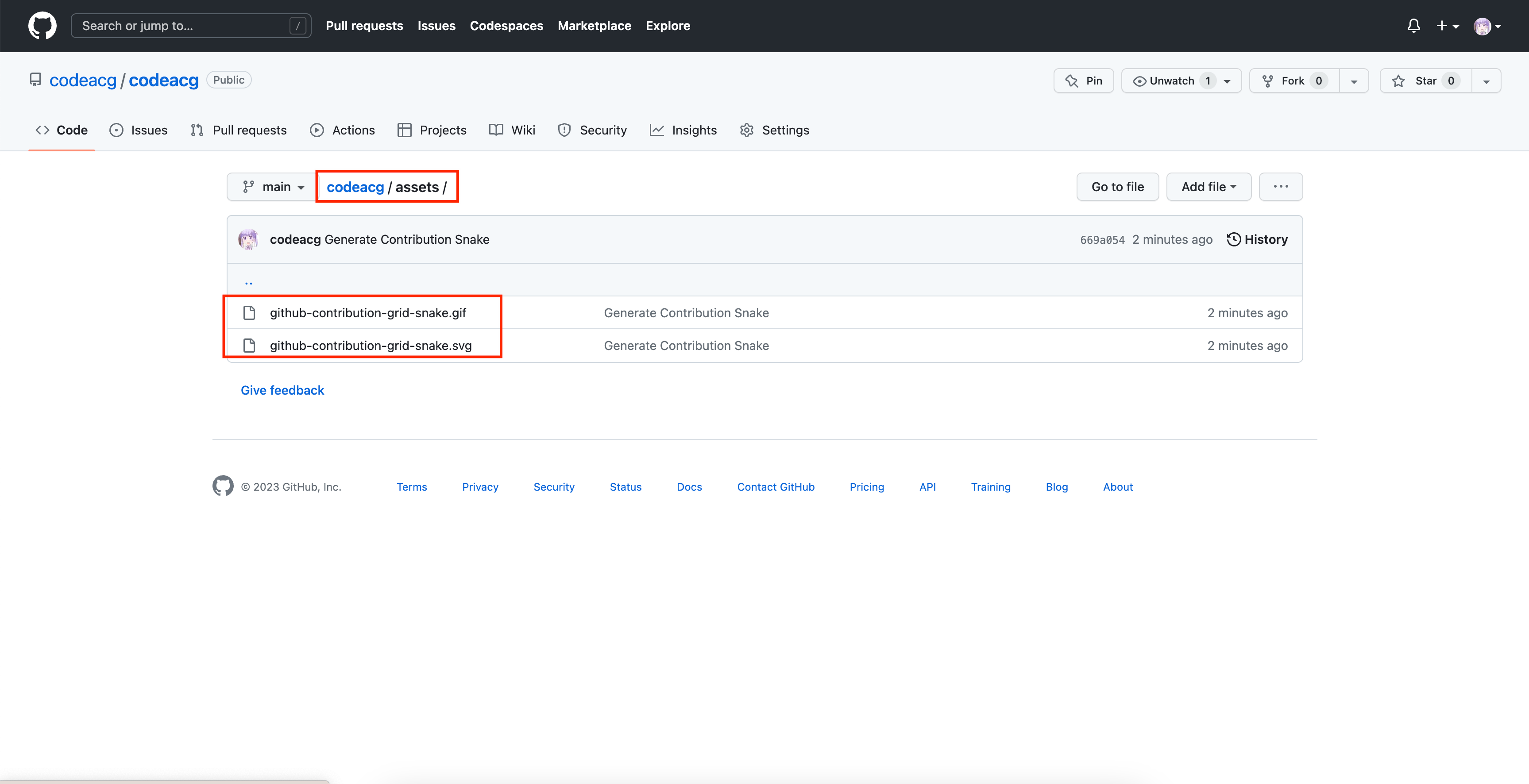Focus the Search or jump to field
1529x784 pixels.
[x=190, y=26]
